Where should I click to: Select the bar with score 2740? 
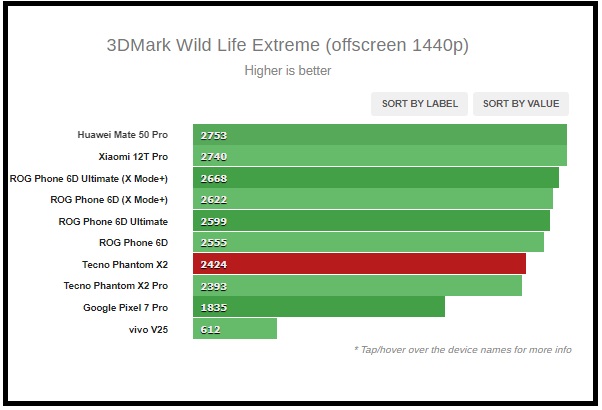pos(378,156)
